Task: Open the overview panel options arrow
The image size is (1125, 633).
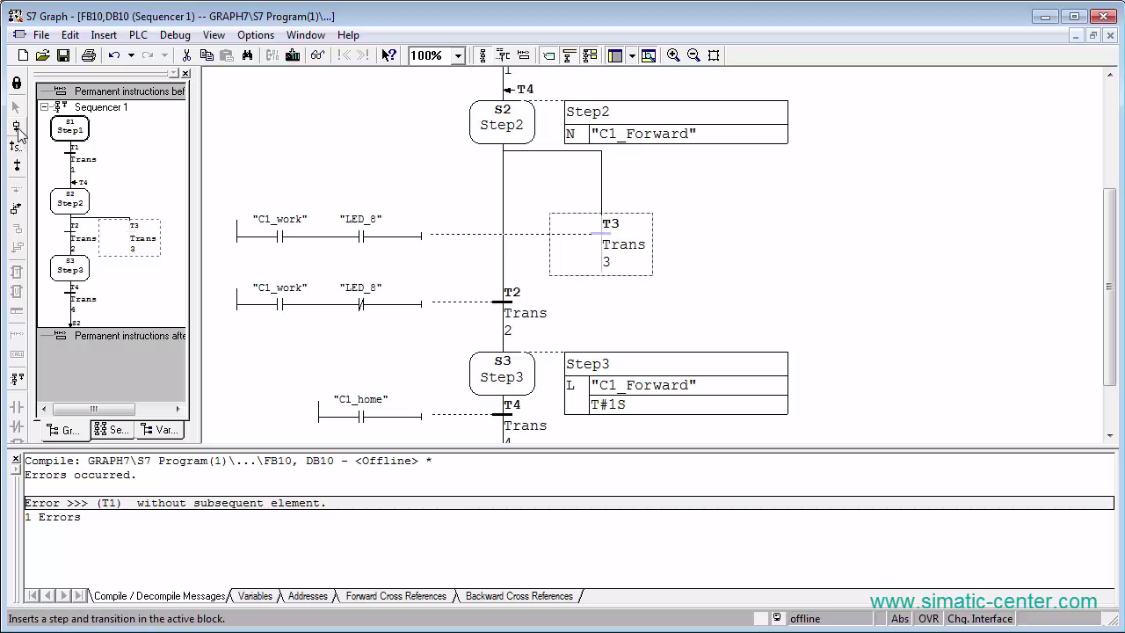Action: (x=173, y=73)
